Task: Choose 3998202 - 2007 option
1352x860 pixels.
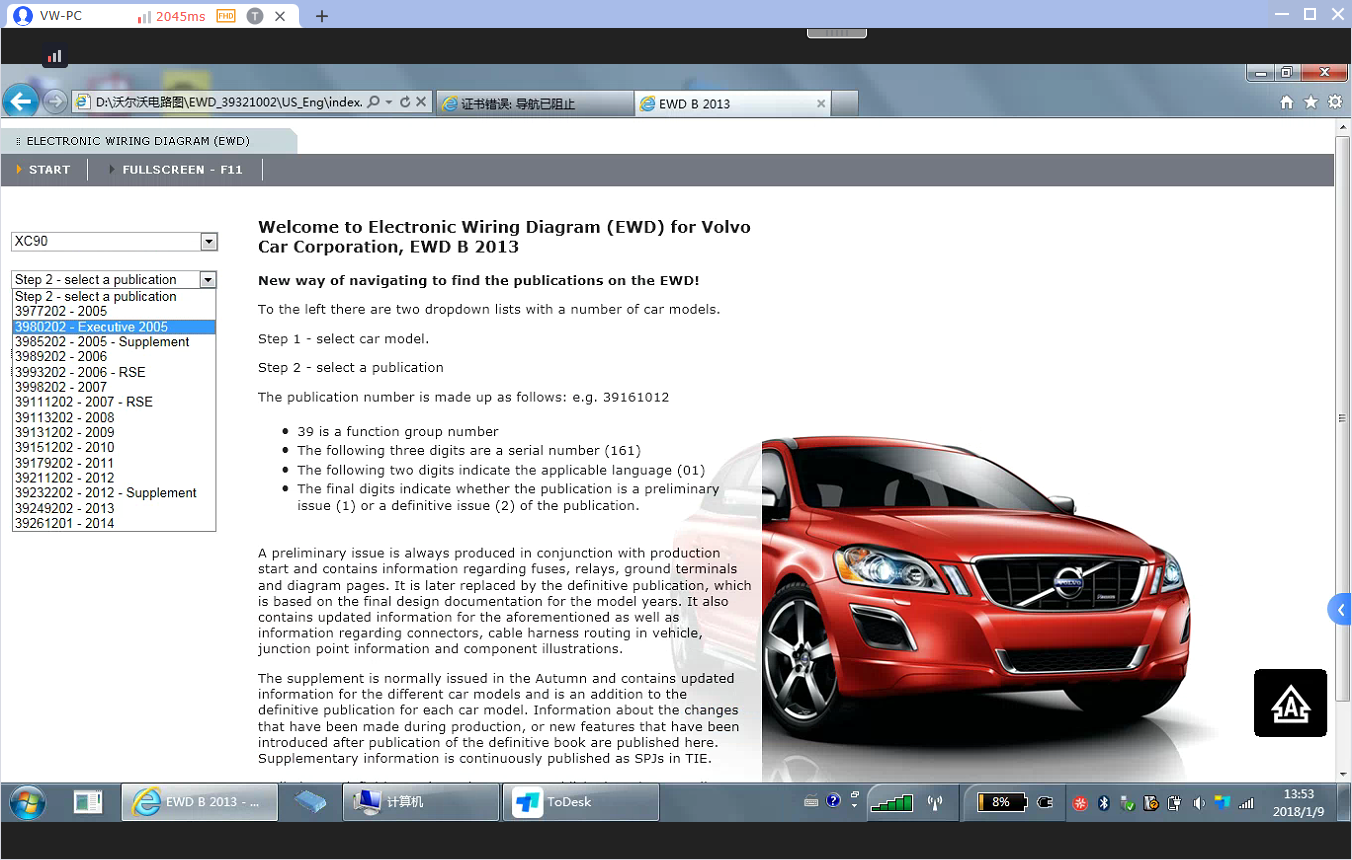Action: 114,387
